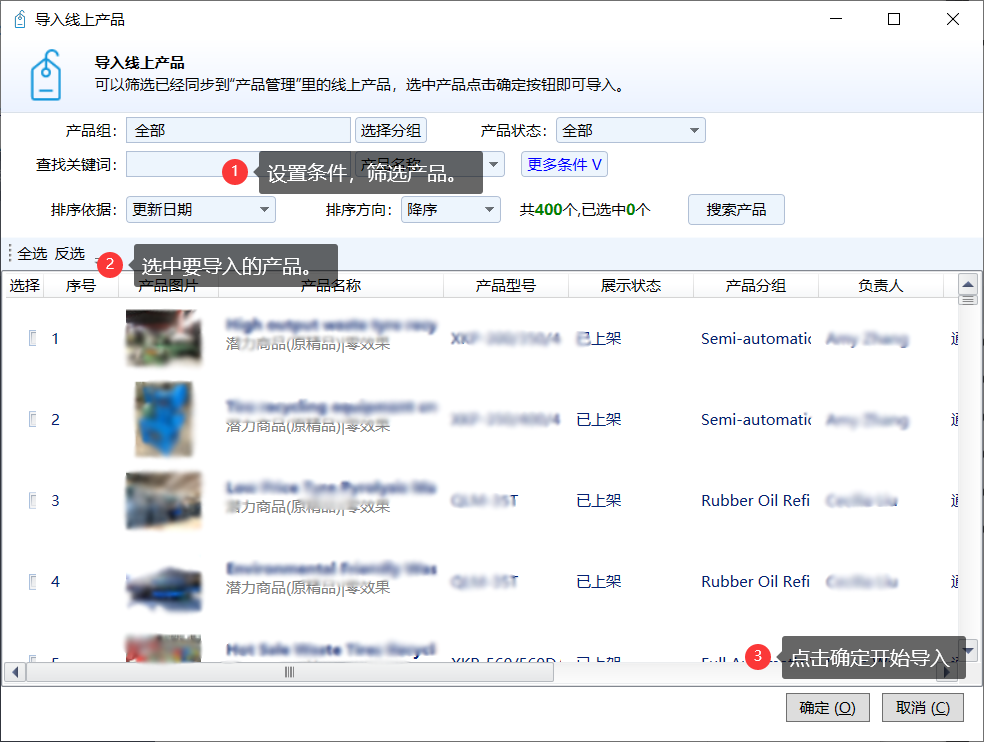The width and height of the screenshot is (984, 742).
Task: Click the red step 2 marker badge
Action: [110, 265]
